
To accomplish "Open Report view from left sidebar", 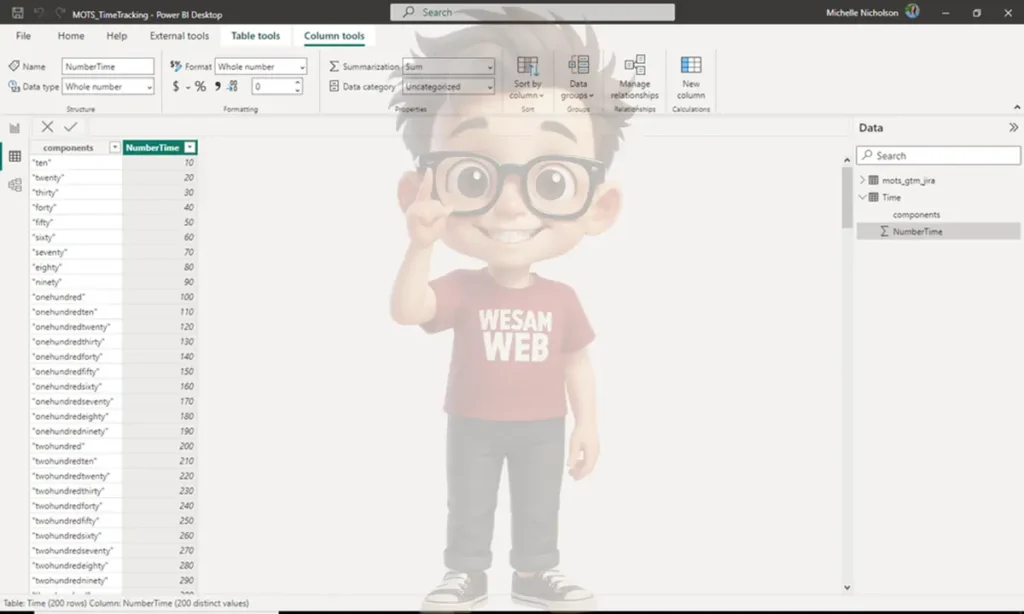I will 15,128.
